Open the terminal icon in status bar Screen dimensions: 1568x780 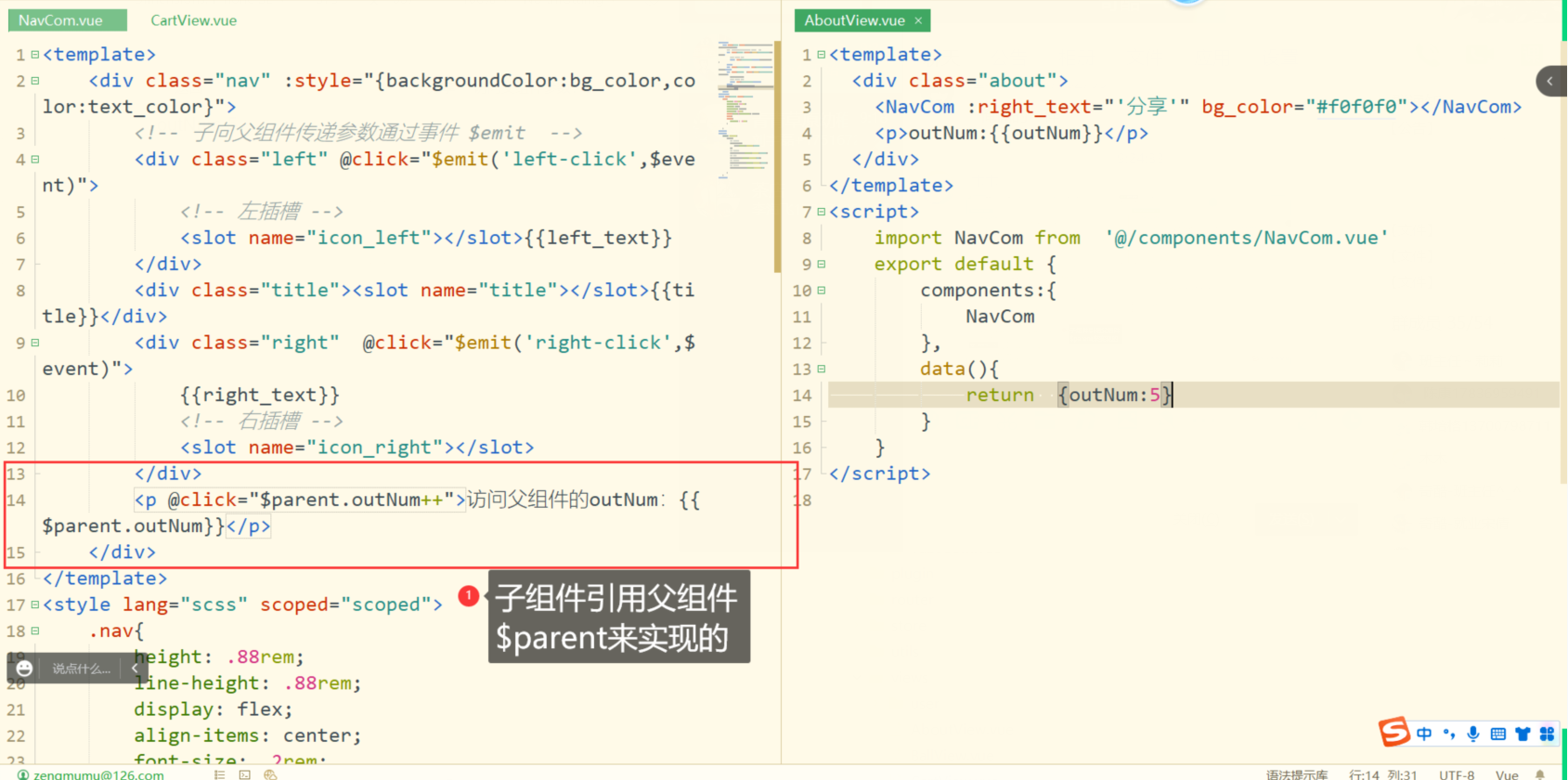245,774
